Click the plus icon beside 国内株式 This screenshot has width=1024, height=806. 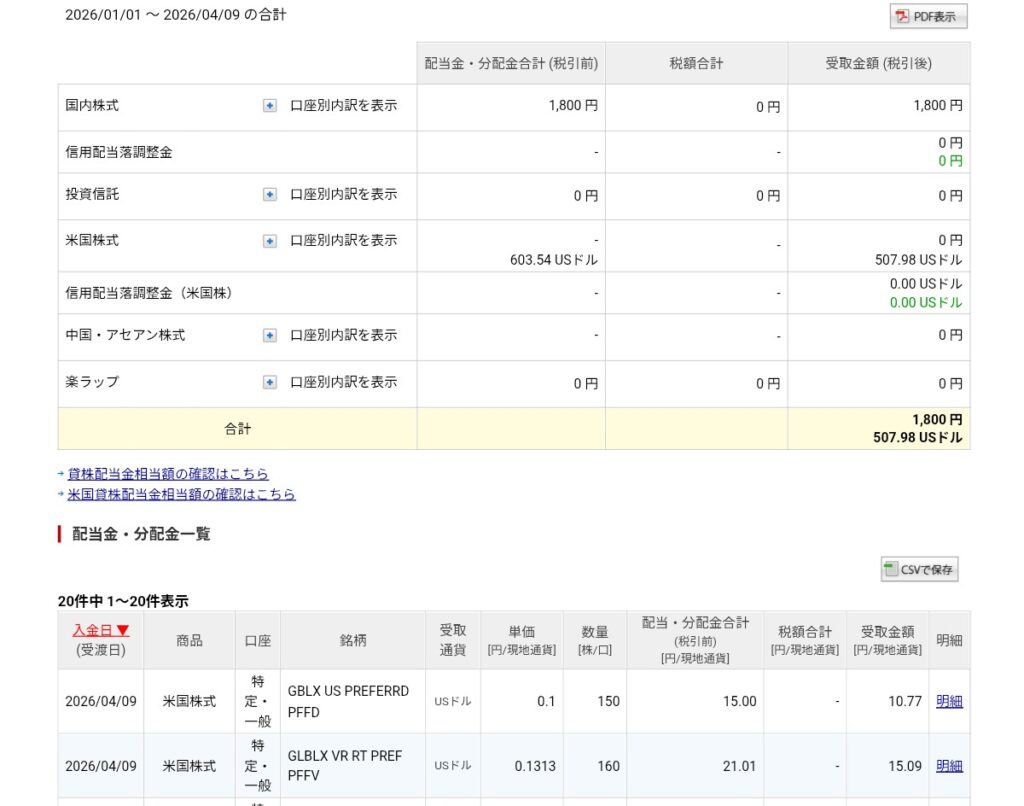point(270,106)
